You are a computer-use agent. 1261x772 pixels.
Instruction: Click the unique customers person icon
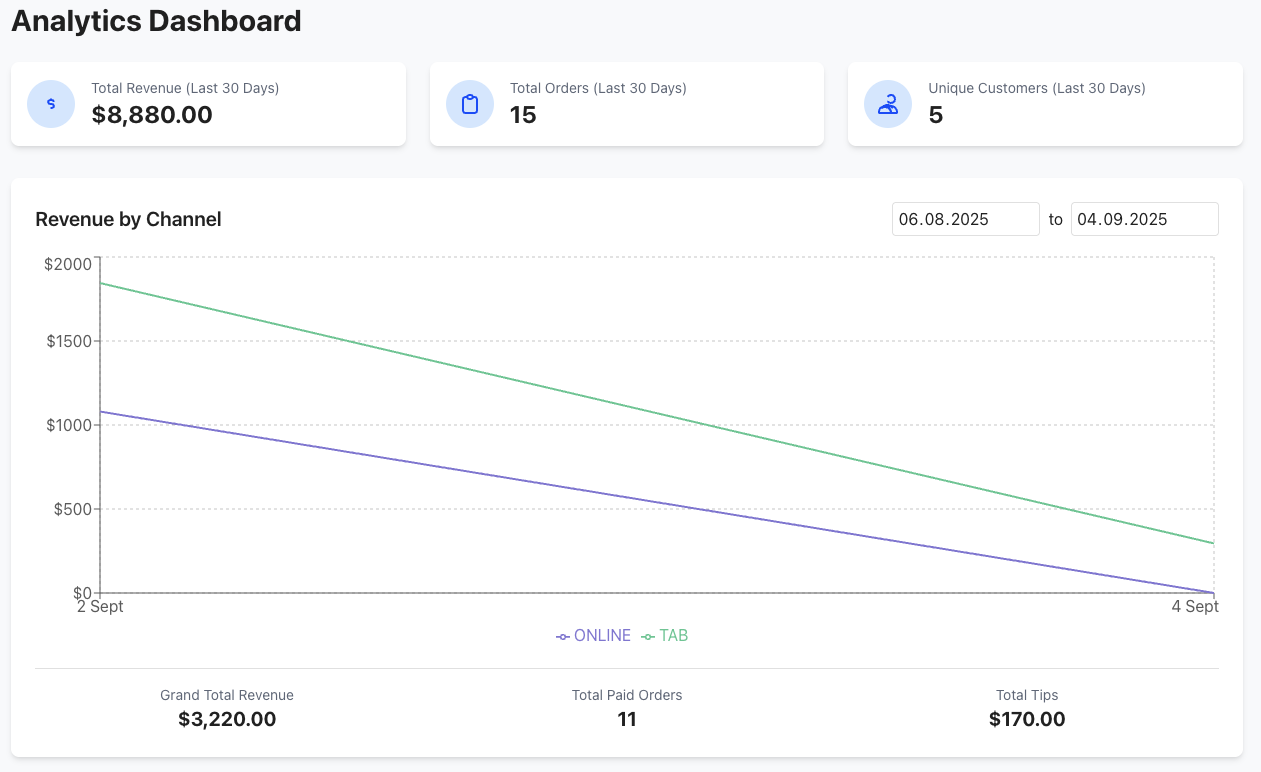click(887, 104)
